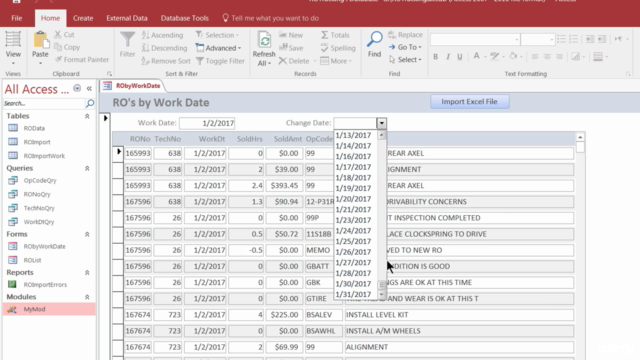This screenshot has width=640, height=360.
Task: Run the Spelling check
Action: coord(338,48)
